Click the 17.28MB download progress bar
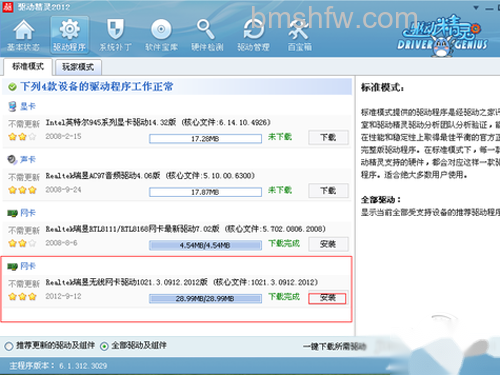 pos(205,139)
